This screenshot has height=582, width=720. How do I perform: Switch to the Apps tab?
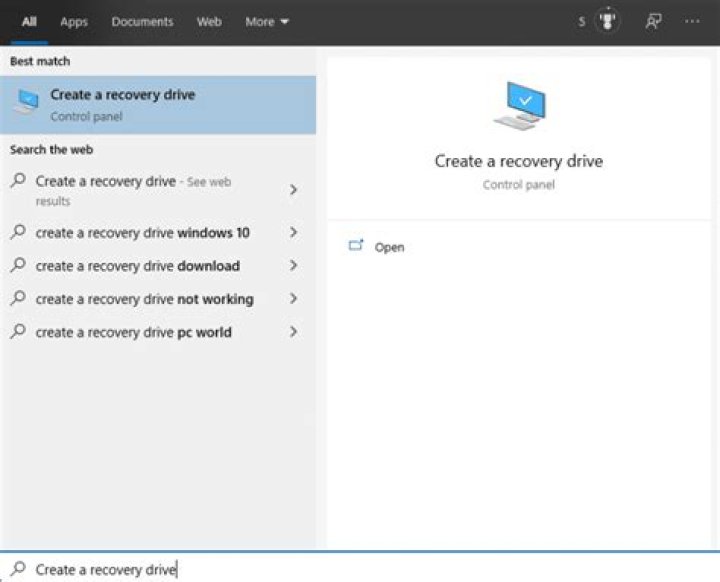74,22
